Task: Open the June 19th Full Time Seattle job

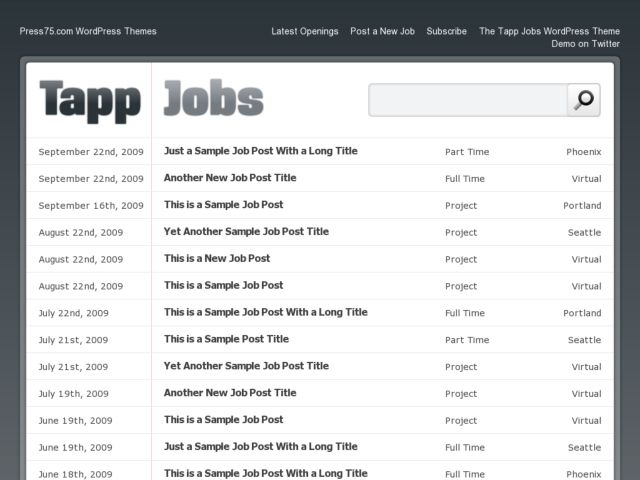Action: pos(261,447)
